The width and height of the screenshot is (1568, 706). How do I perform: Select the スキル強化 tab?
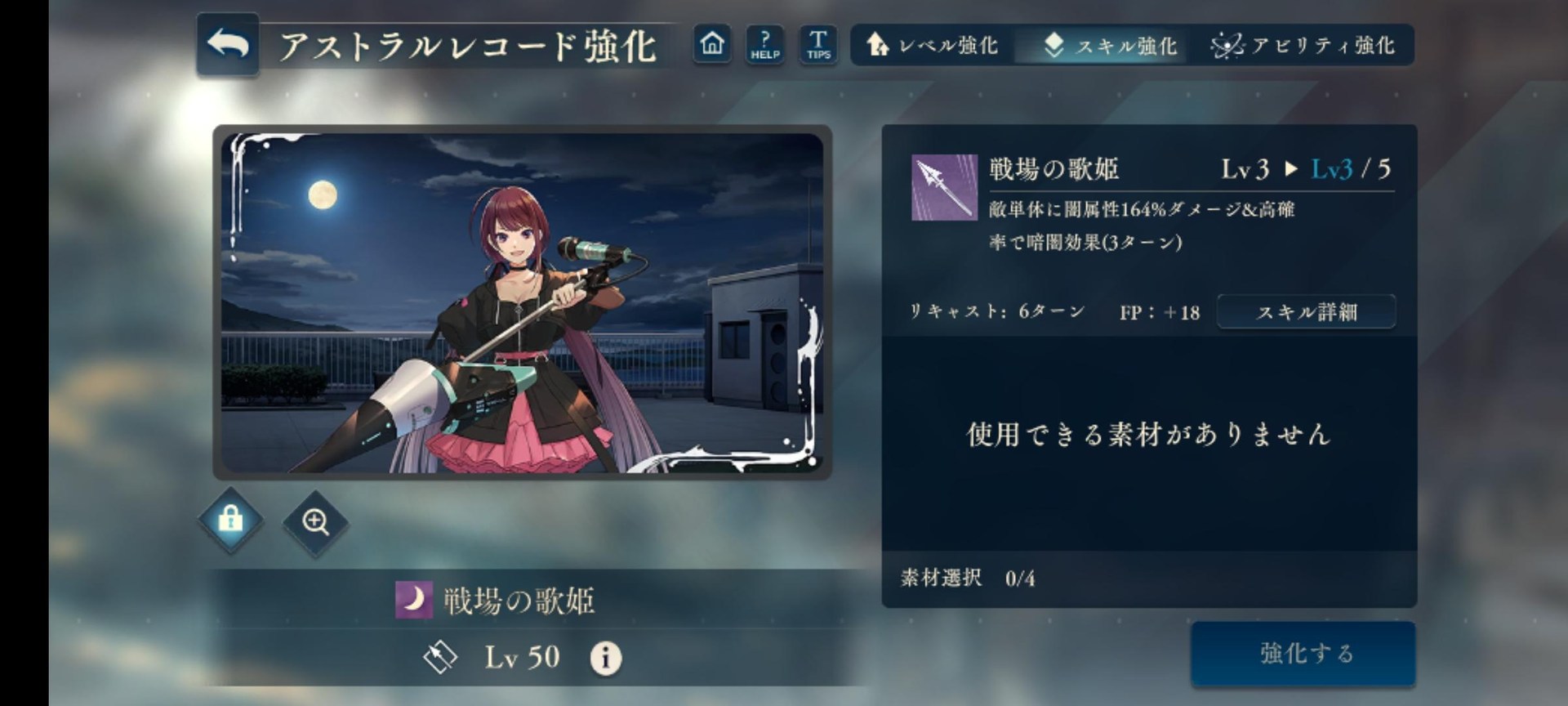click(x=1110, y=46)
